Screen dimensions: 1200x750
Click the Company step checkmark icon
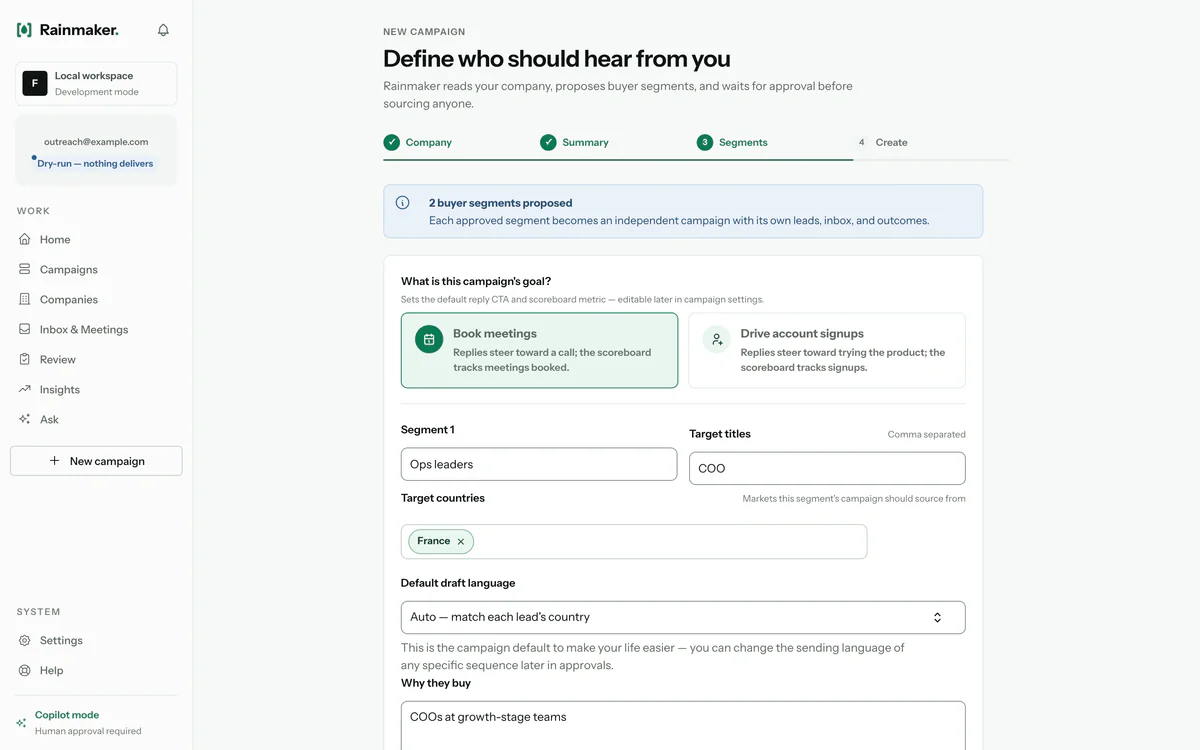[x=391, y=142]
